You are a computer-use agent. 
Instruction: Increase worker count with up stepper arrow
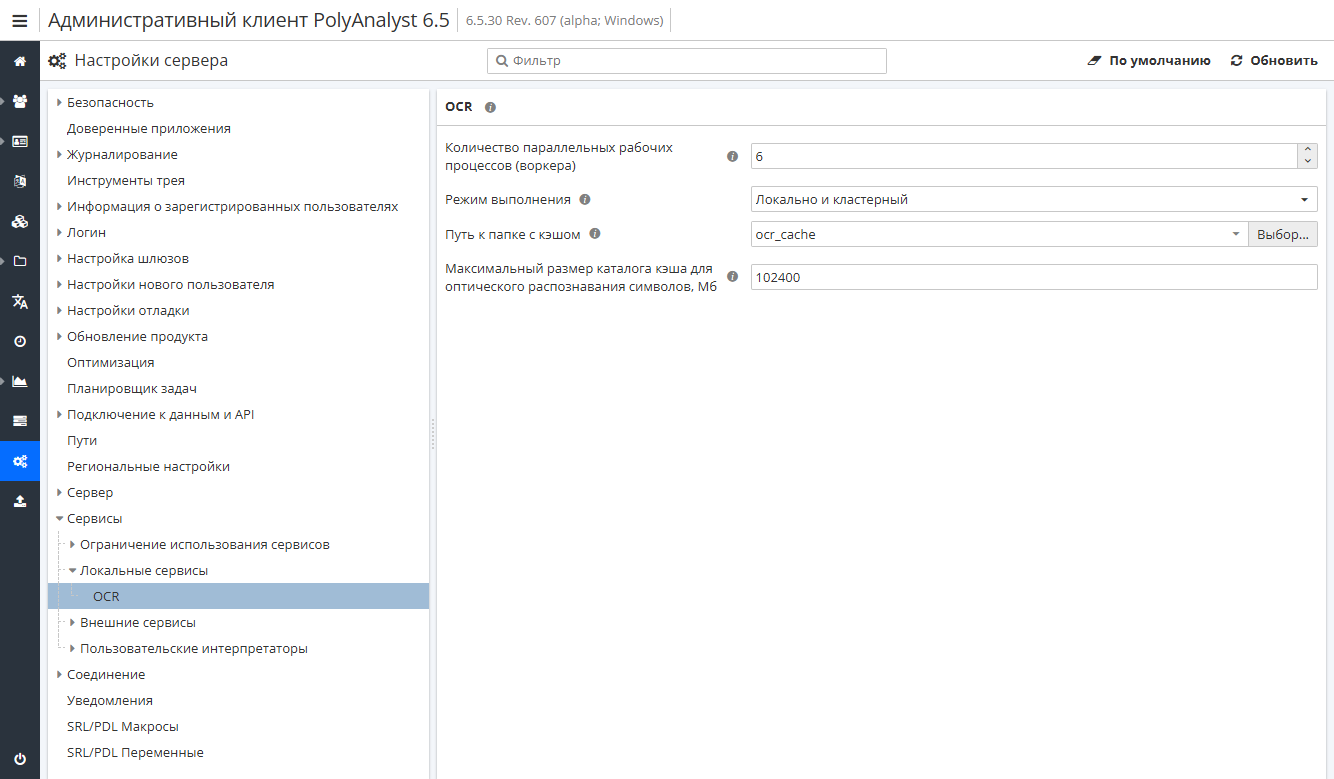[1308, 150]
